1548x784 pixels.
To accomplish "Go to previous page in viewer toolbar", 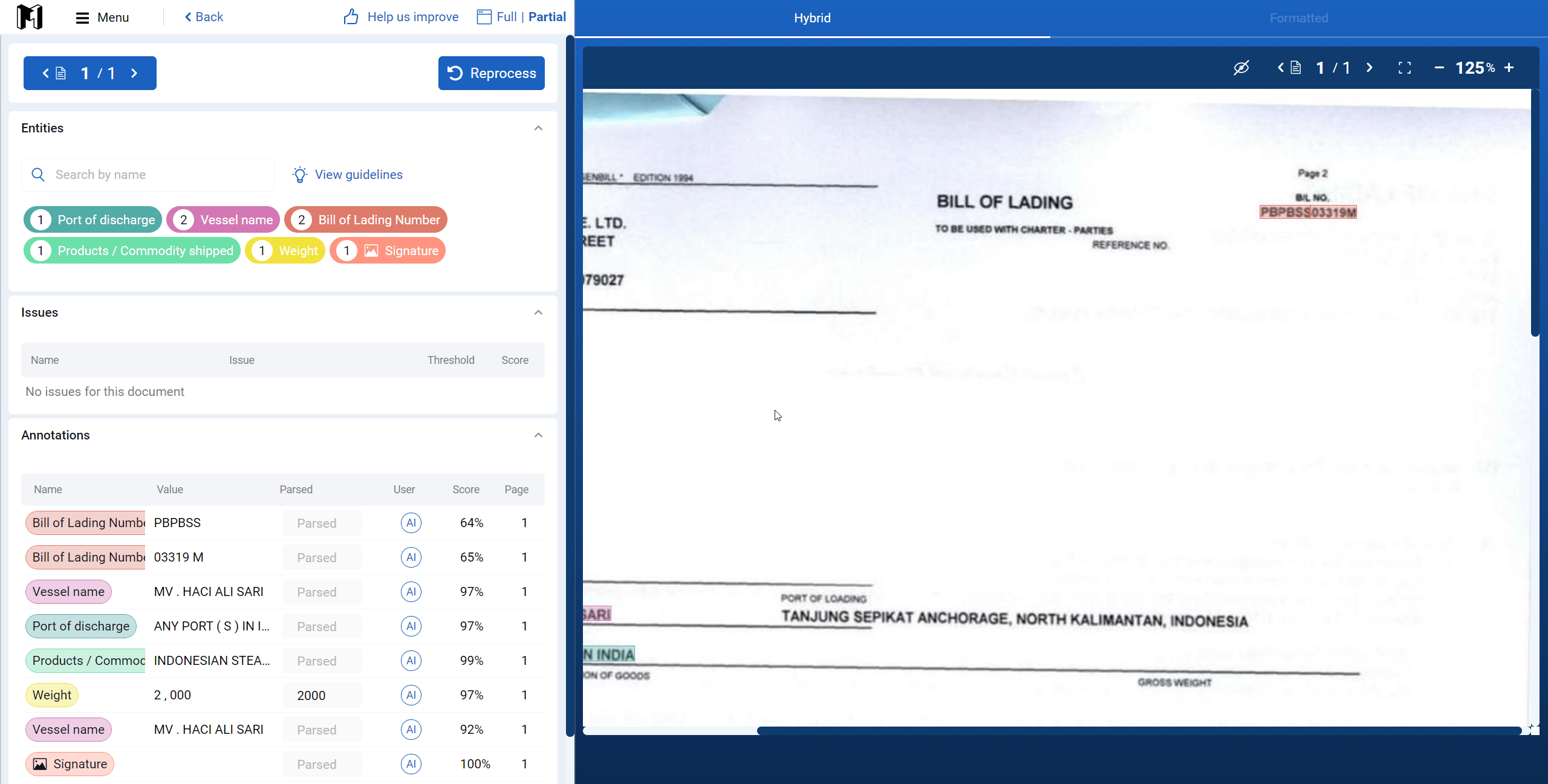I will (1280, 68).
